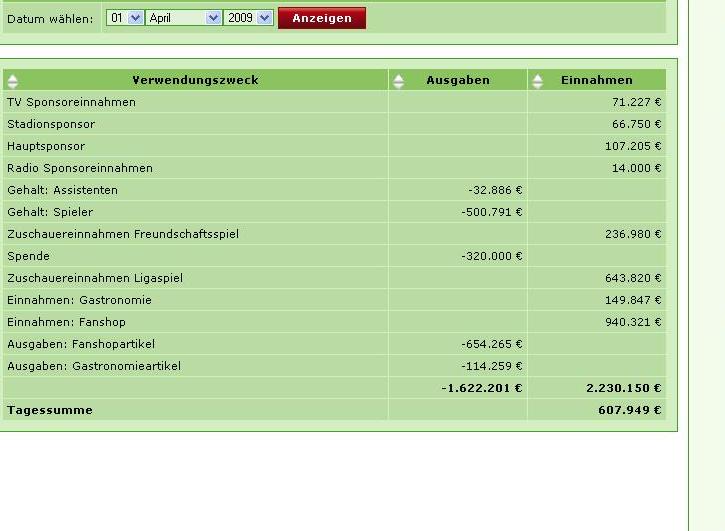Image resolution: width=725 pixels, height=531 pixels.
Task: Expand the month dropdown showing April
Action: tap(184, 18)
